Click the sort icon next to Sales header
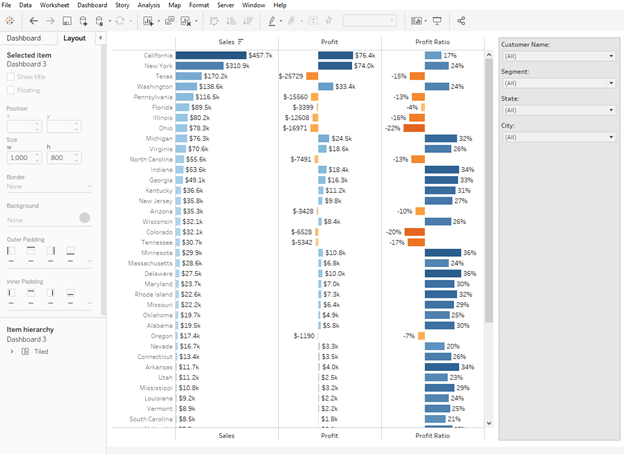Image resolution: width=624 pixels, height=454 pixels. tap(241, 41)
